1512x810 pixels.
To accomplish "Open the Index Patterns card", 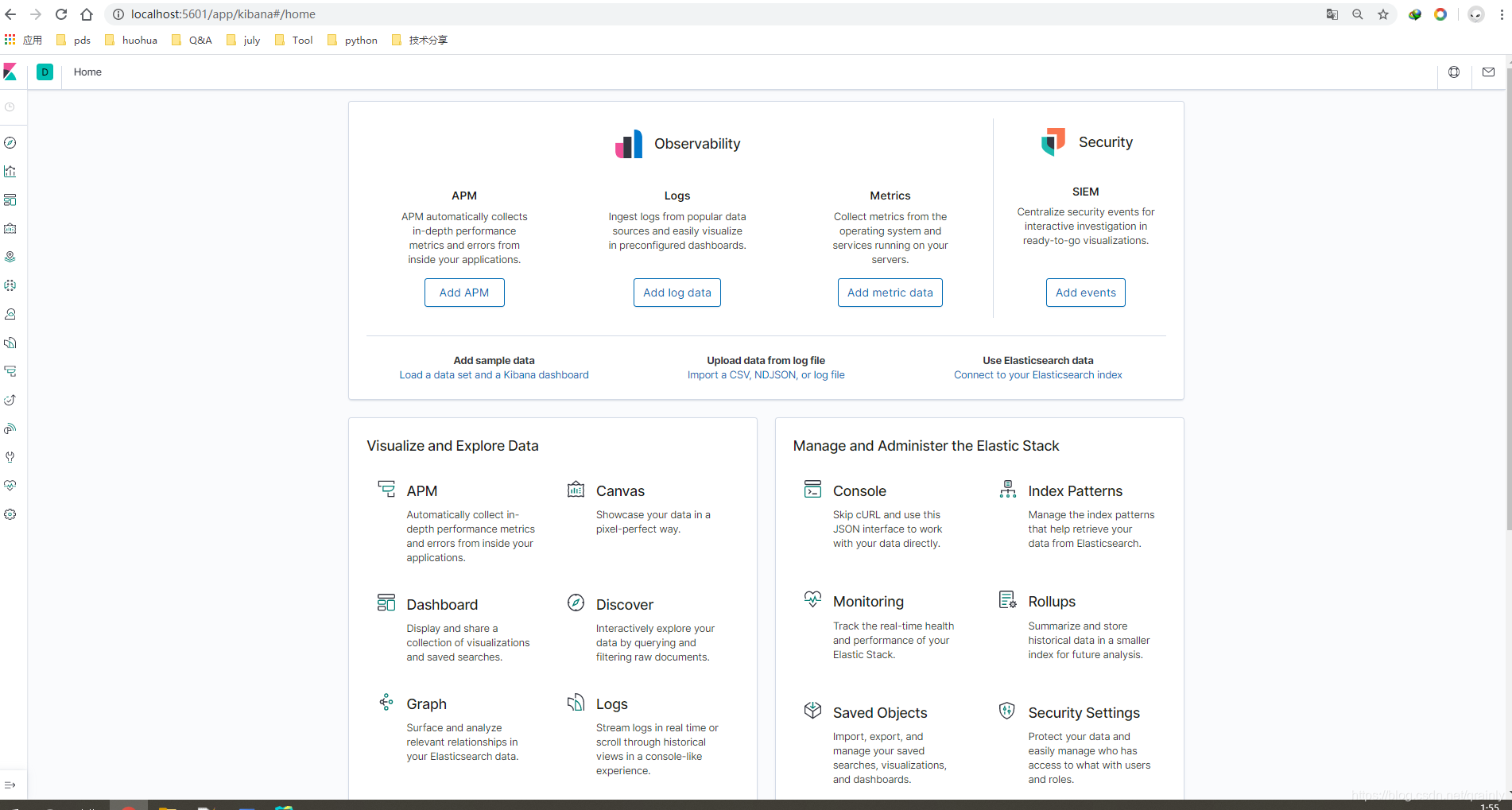I will coord(1080,514).
